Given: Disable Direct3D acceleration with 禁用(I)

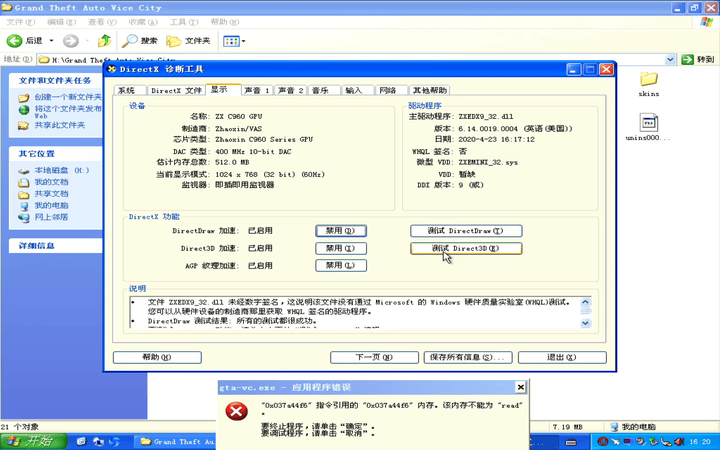Looking at the screenshot, I should pyautogui.click(x=341, y=248).
